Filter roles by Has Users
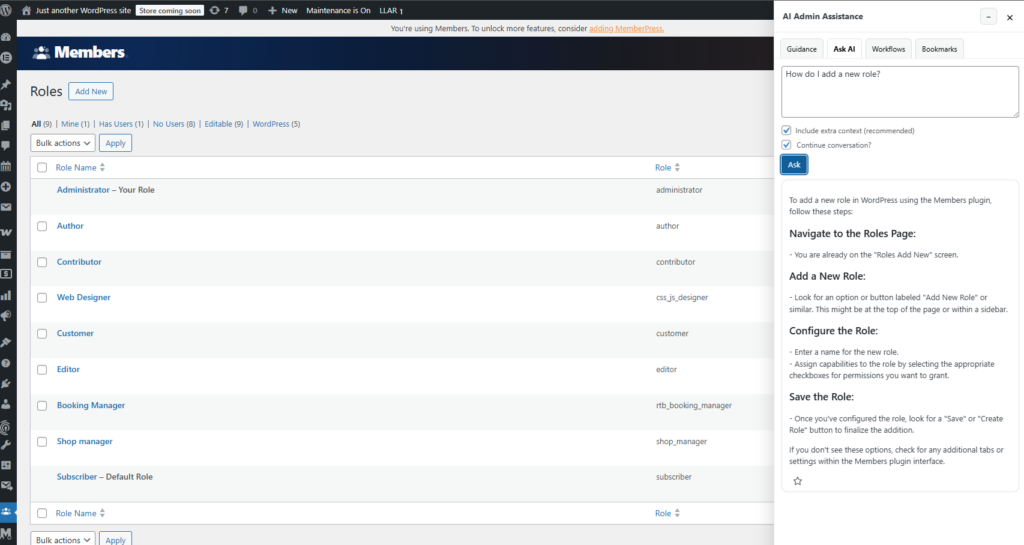Screen dimensions: 1024x545 point(121,124)
